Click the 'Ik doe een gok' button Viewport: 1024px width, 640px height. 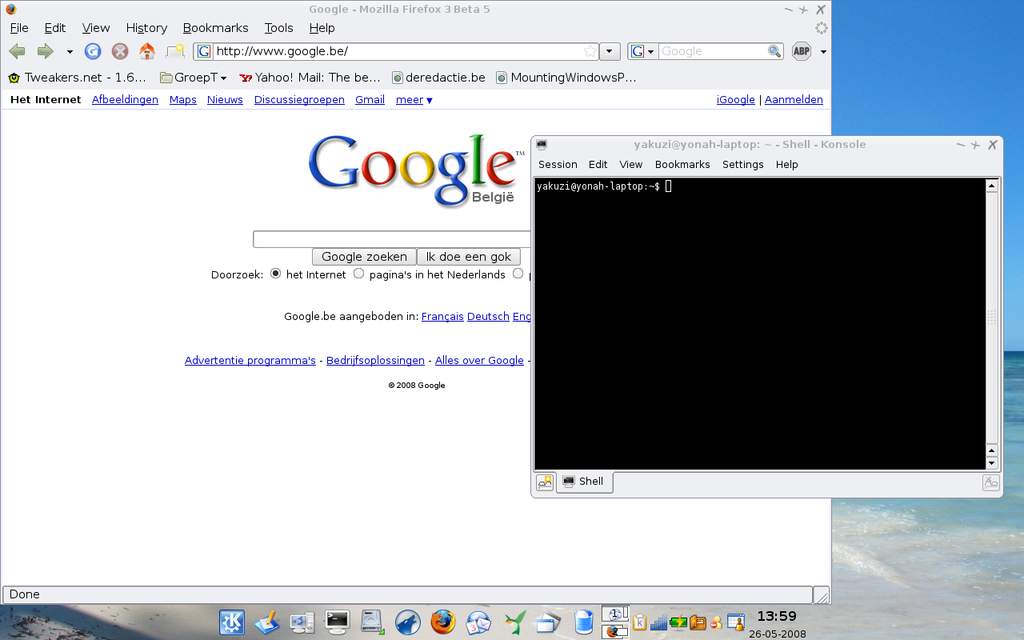(468, 257)
